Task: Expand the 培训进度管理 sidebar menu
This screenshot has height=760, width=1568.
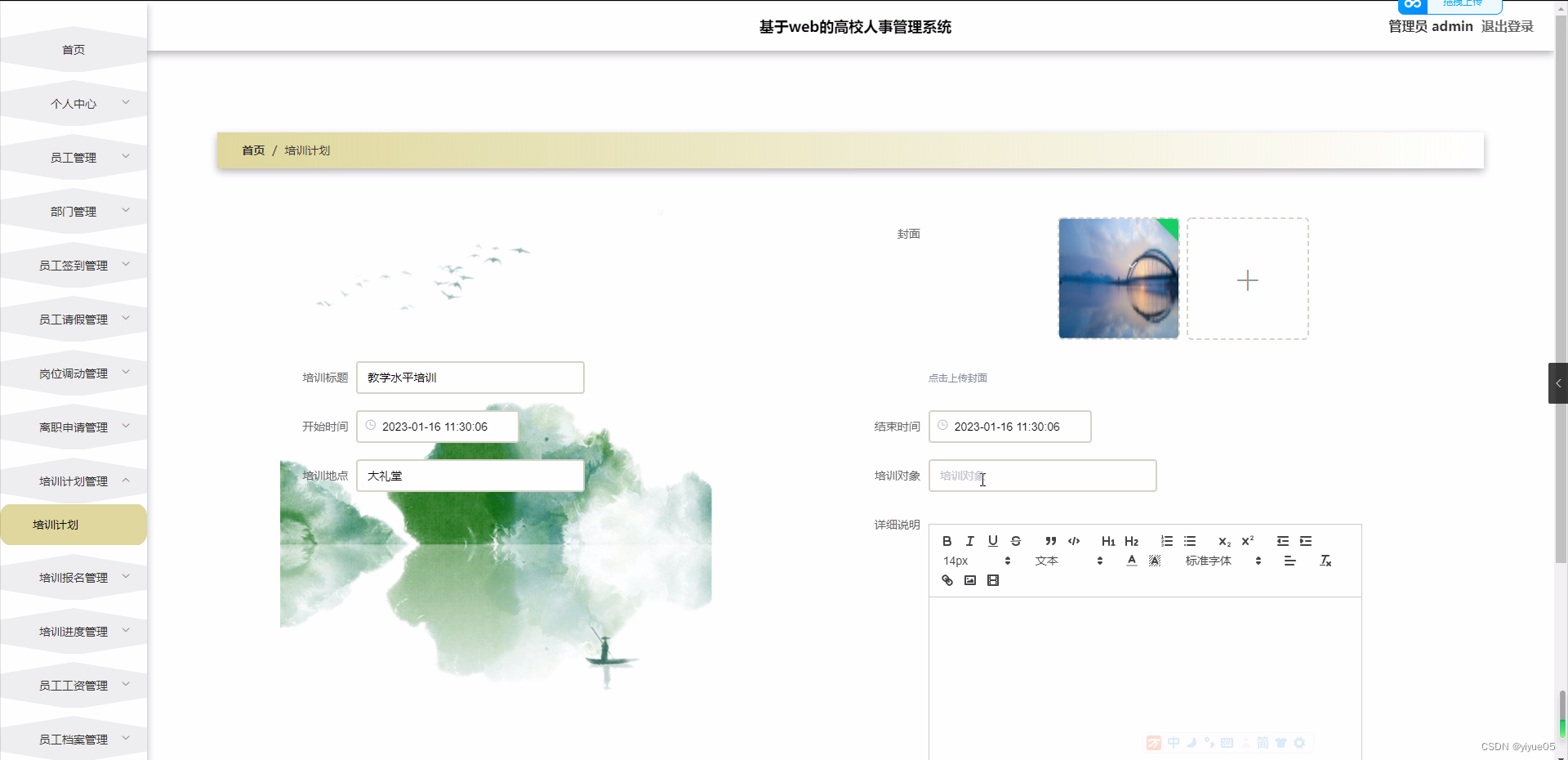Action: (x=73, y=632)
